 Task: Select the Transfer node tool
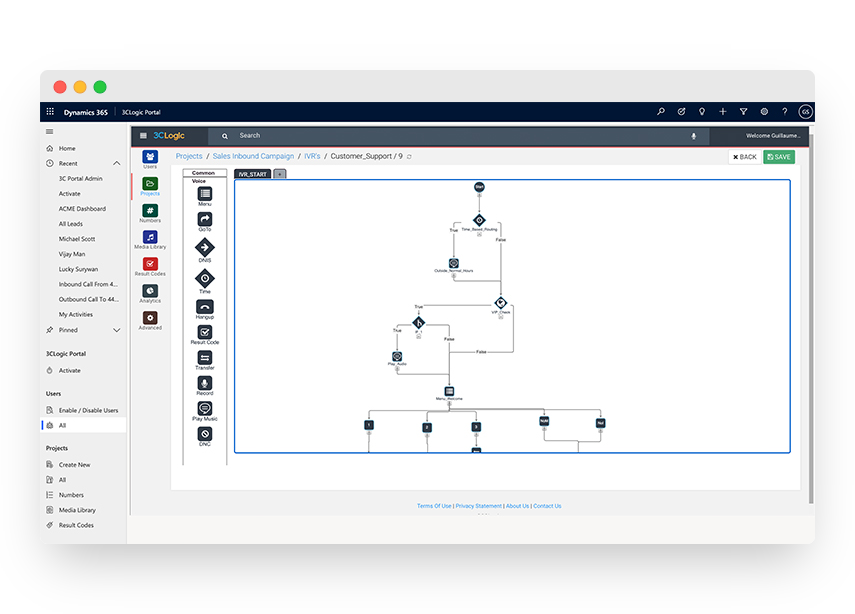(x=204, y=358)
